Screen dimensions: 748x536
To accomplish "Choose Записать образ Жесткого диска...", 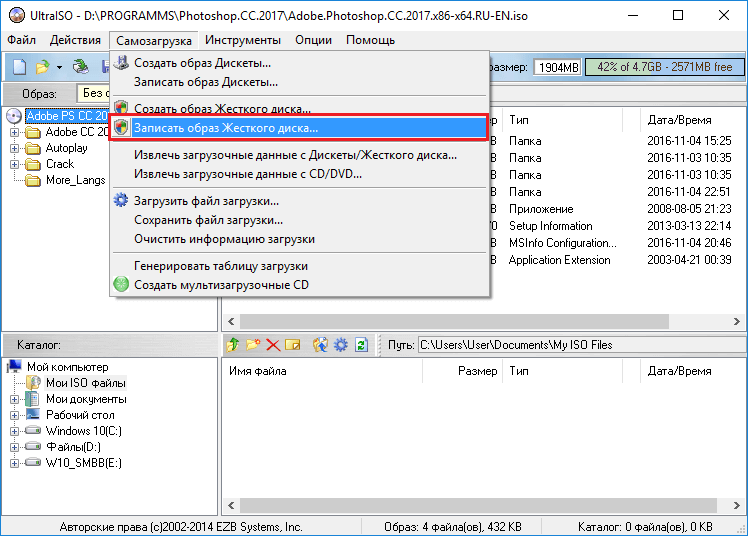I will (299, 128).
